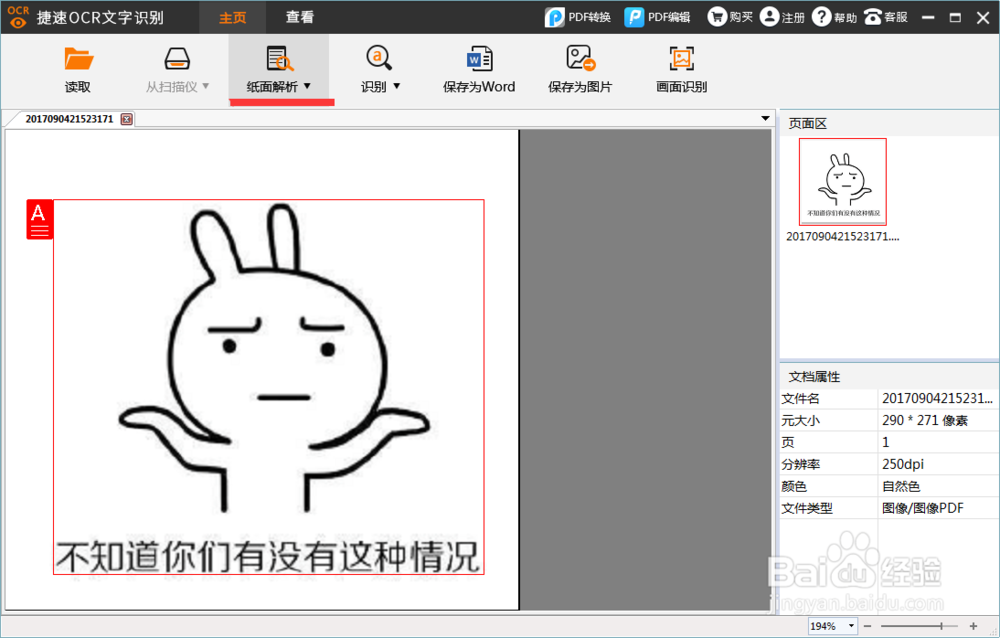Image resolution: width=1000 pixels, height=638 pixels.
Task: Click the 客服 telephone icon
Action: 872,17
